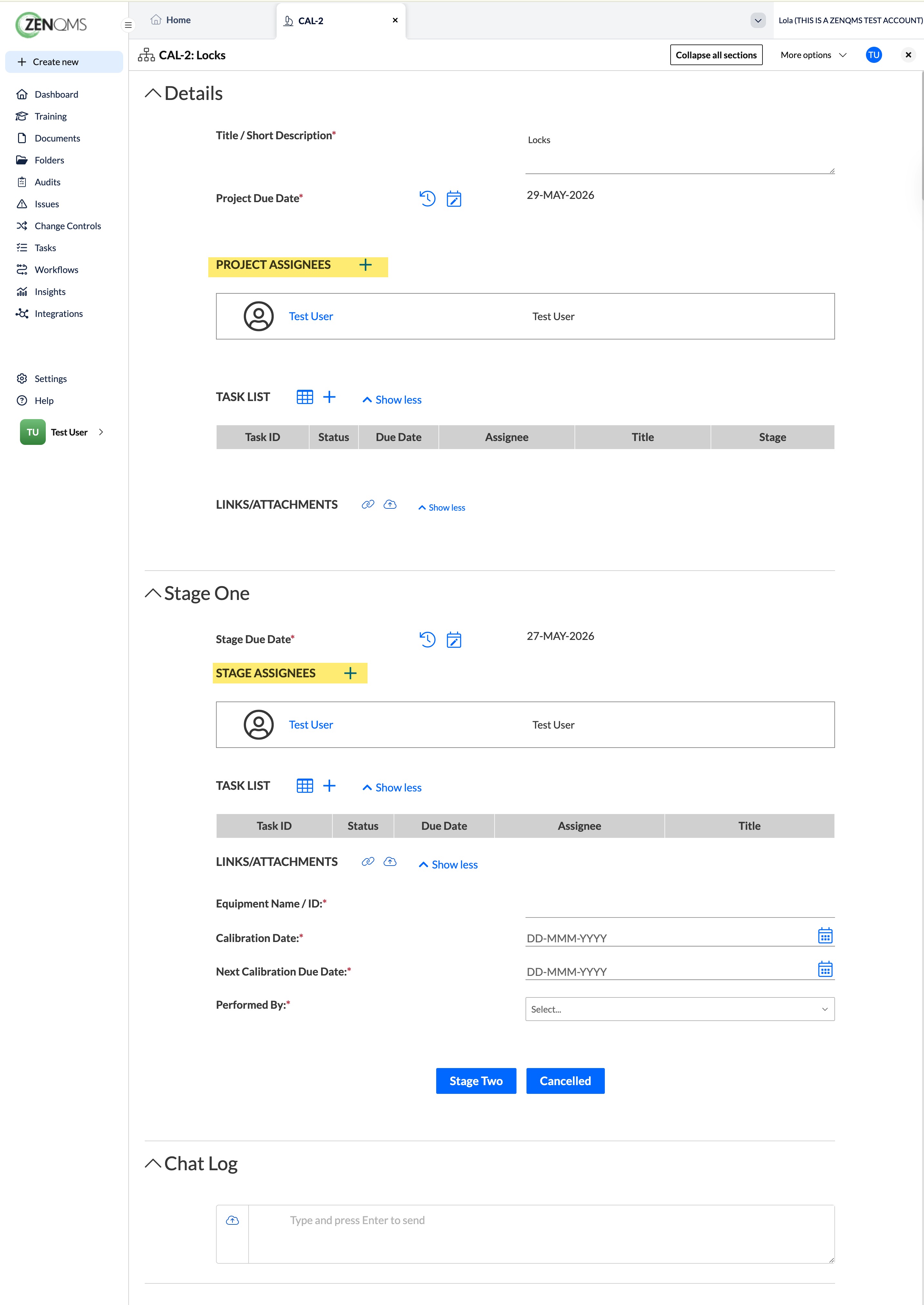Upload attachment in Details Links/Attachments
Viewport: 924px width, 1305px height.
click(390, 505)
